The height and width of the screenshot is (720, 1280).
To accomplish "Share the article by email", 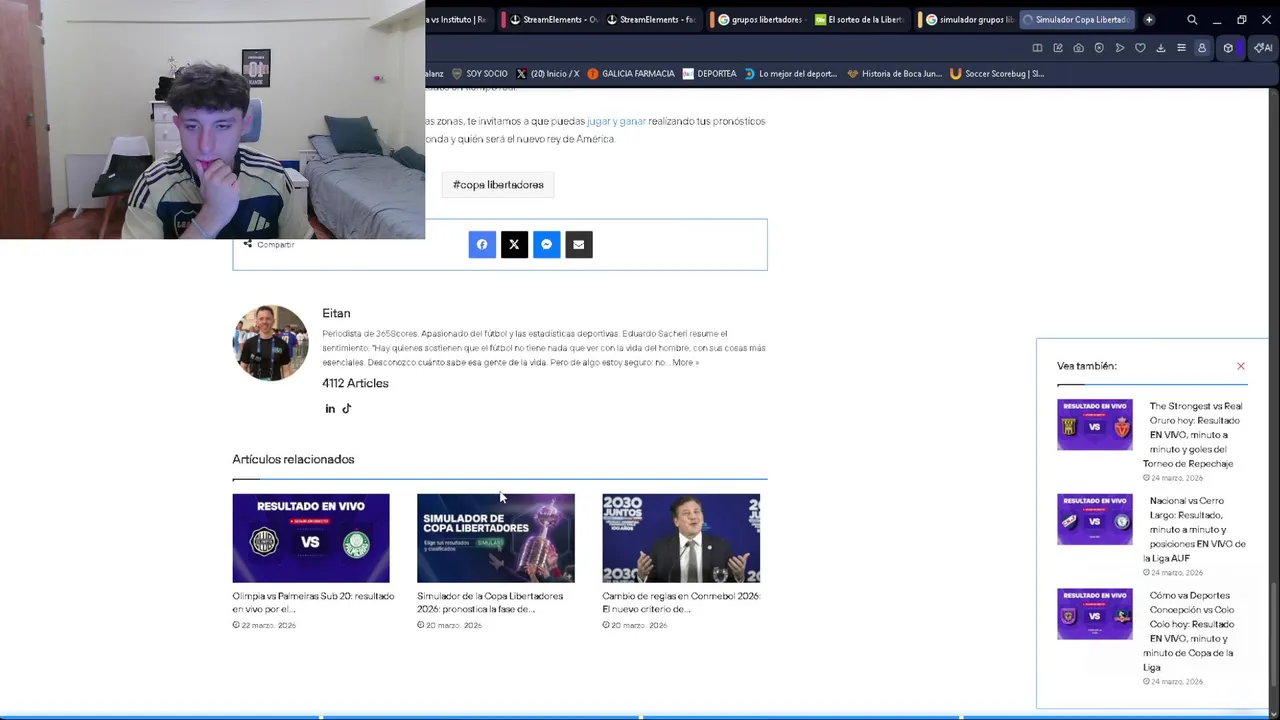I will (579, 245).
